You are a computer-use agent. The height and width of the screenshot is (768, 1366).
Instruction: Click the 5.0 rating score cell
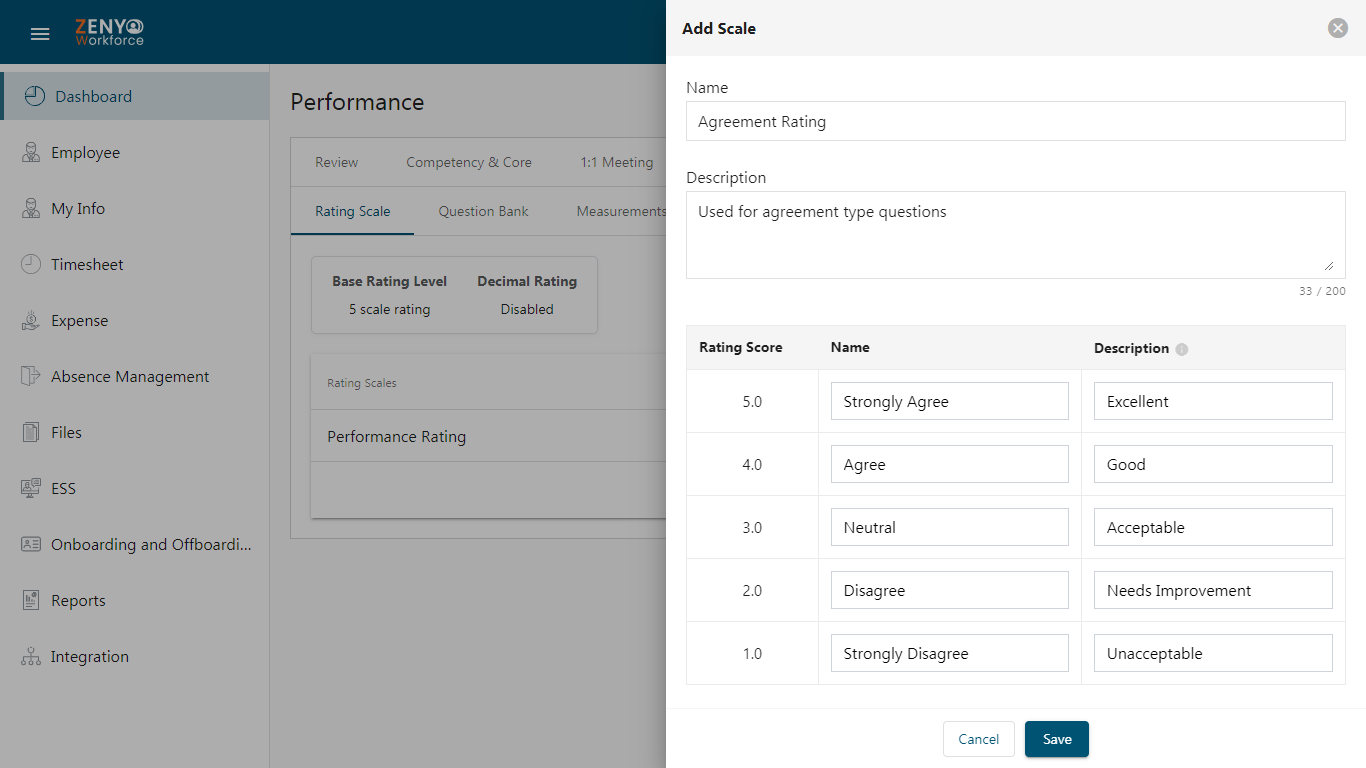coord(752,401)
